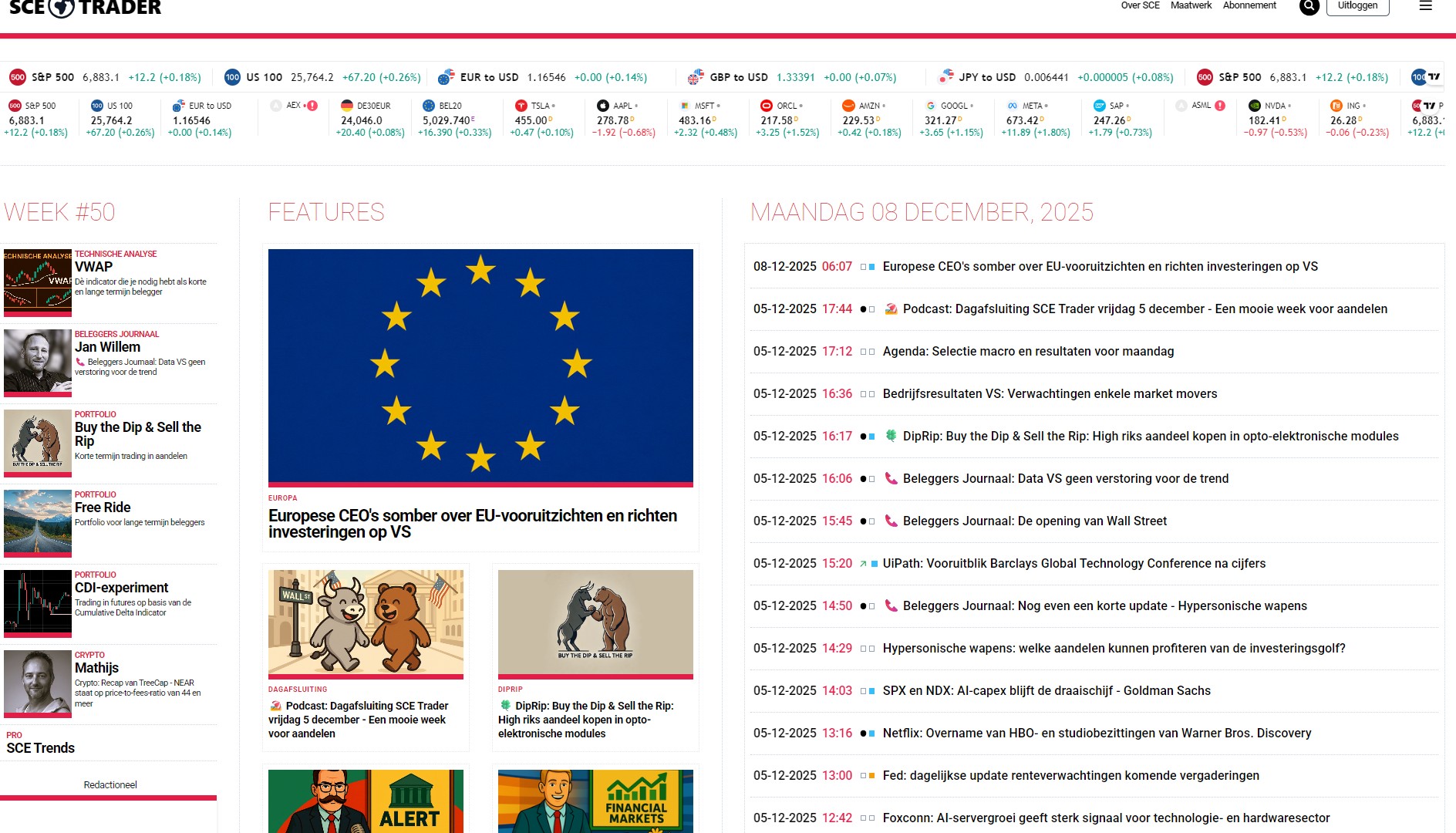The height and width of the screenshot is (833, 1456).
Task: Open the Netflix Warner Bros. Discovery headline
Action: pyautogui.click(x=1097, y=734)
